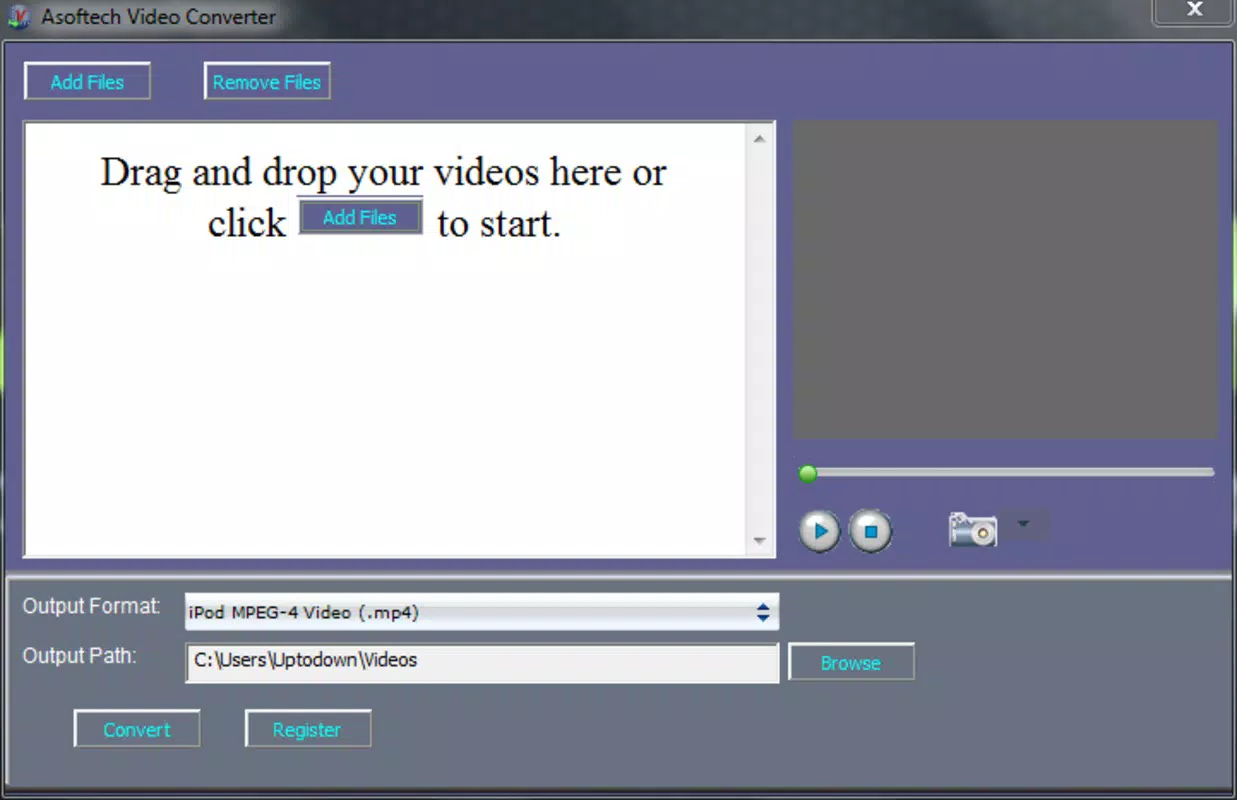
Task: Click the green playback seek slider handle
Action: 808,473
